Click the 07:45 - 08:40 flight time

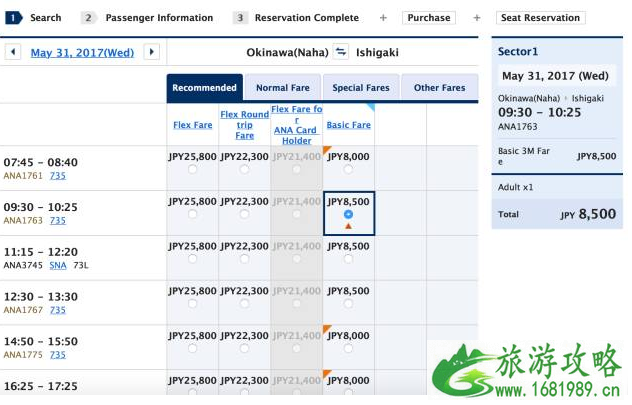point(40,162)
